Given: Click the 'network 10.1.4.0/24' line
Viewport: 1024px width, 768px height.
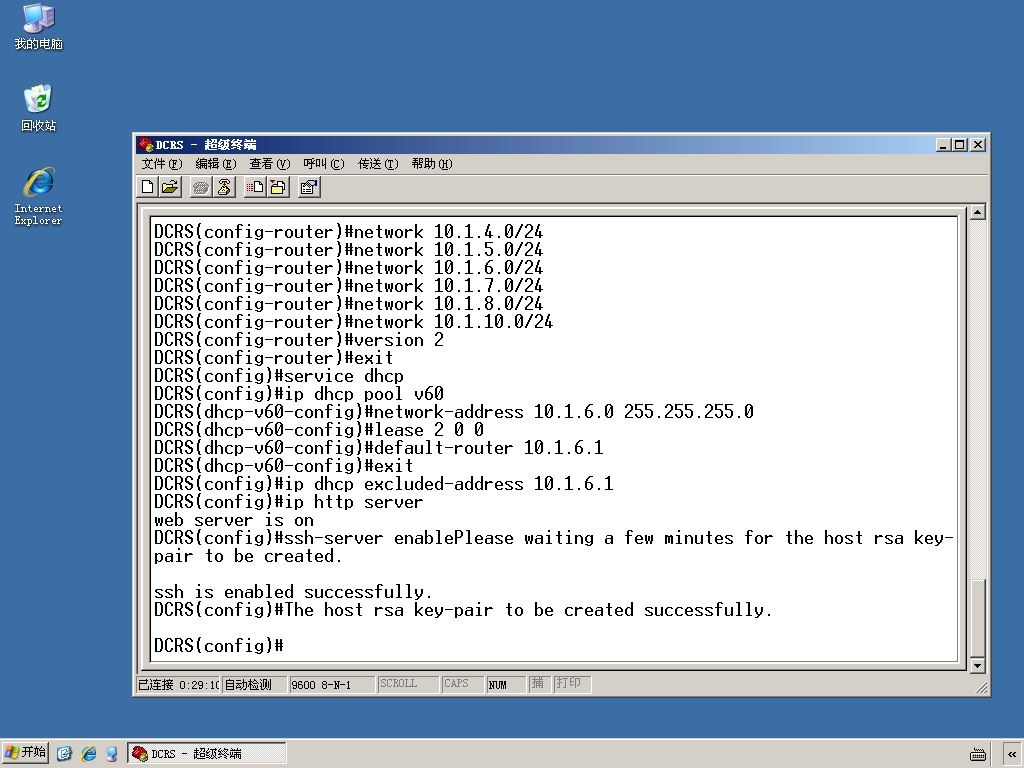Looking at the screenshot, I should coord(348,232).
